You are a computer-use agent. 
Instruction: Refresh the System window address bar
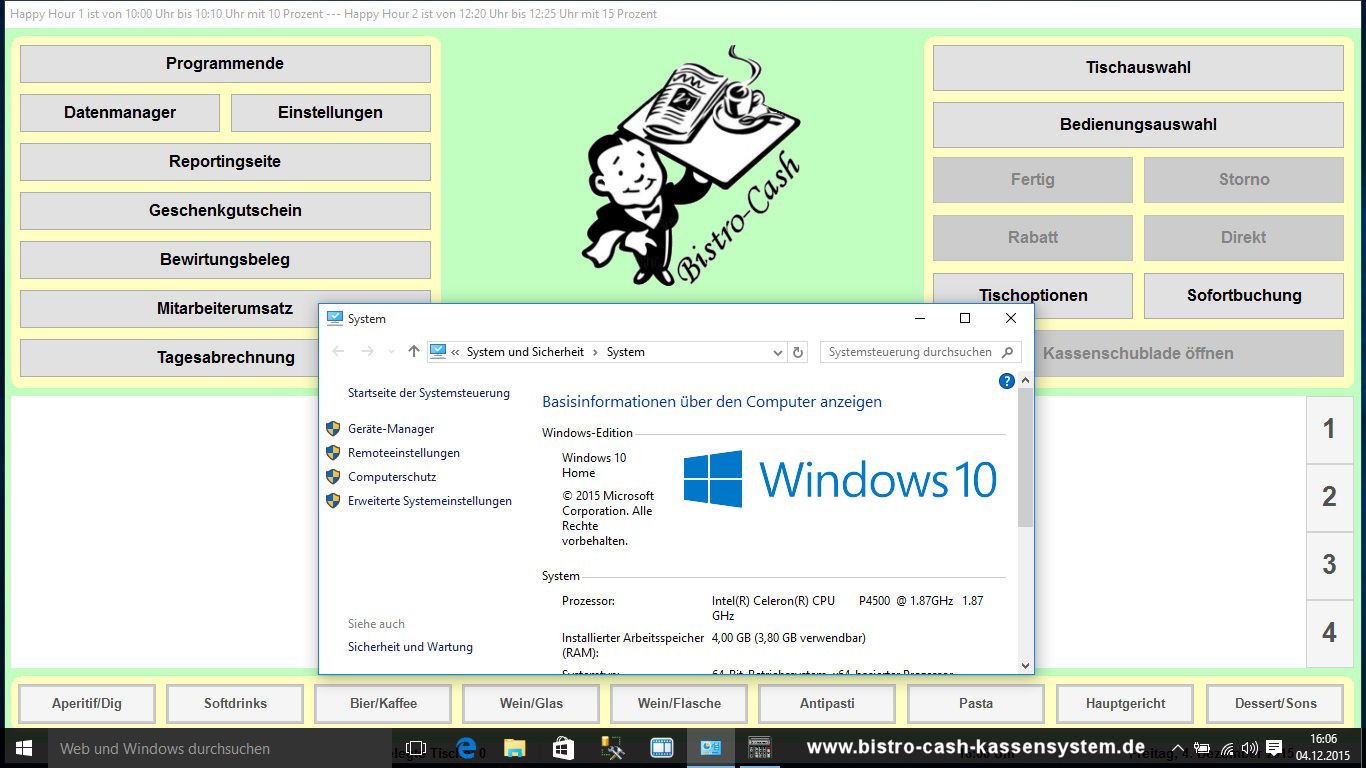click(x=798, y=352)
